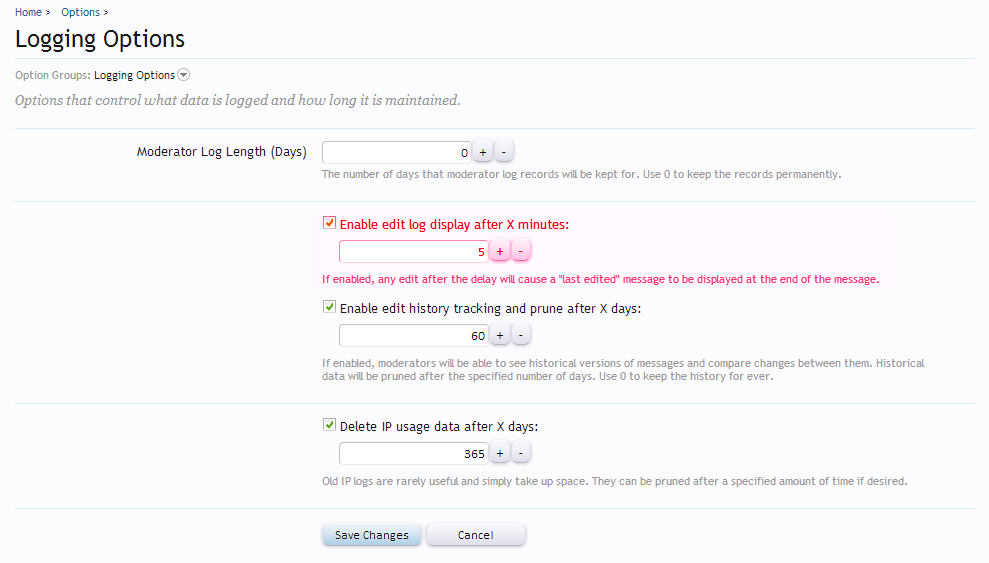The image size is (989, 563).
Task: Click the Save Changes button
Action: pyautogui.click(x=372, y=535)
